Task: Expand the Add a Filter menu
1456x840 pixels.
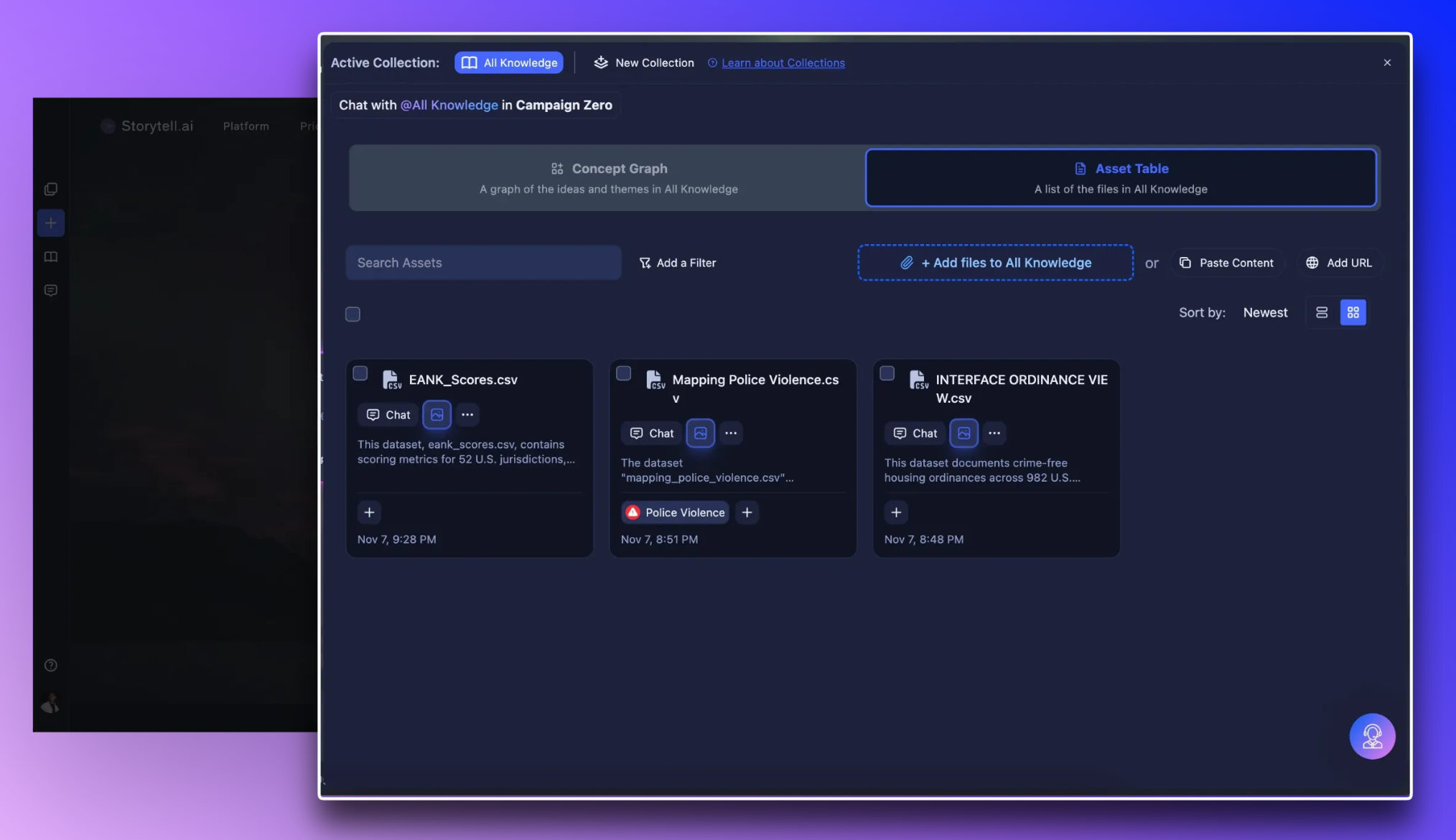Action: pos(678,263)
